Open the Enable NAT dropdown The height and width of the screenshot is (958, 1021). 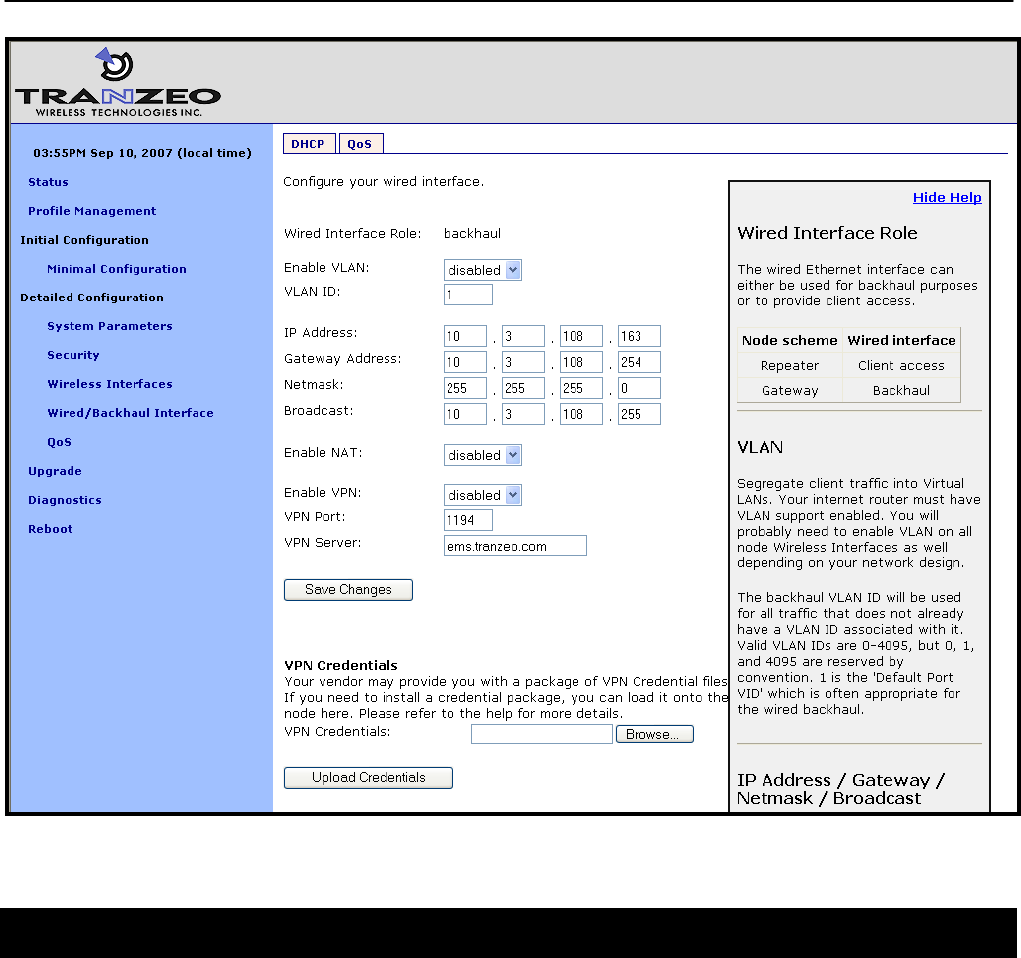[483, 455]
